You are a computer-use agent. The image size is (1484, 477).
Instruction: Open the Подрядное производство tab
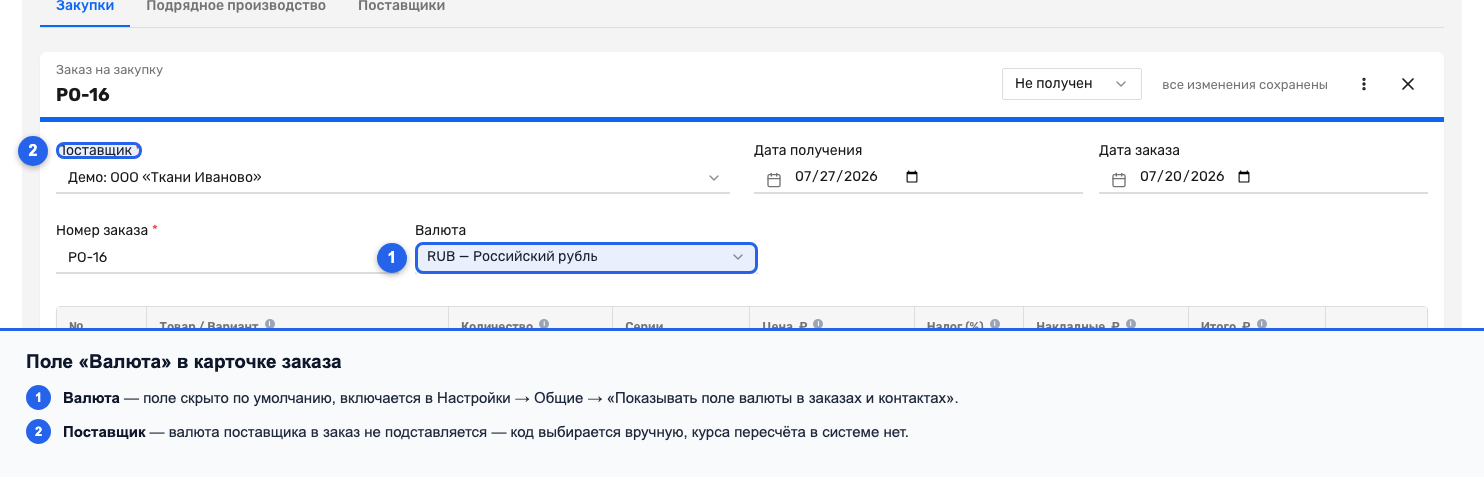tap(236, 6)
